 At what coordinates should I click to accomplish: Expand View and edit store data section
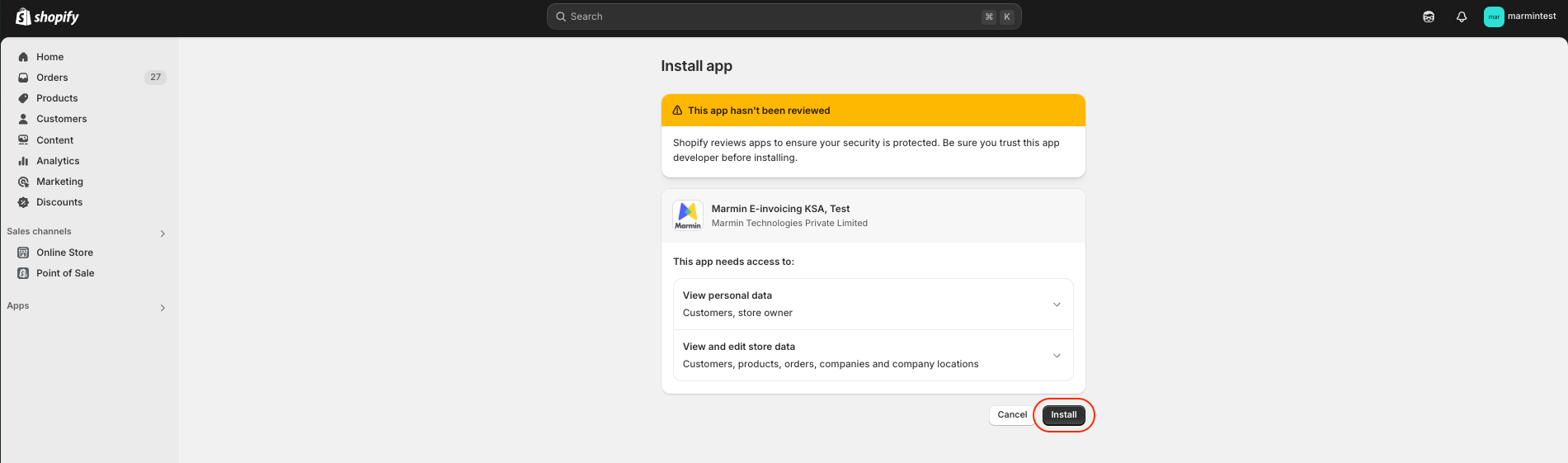873,356
